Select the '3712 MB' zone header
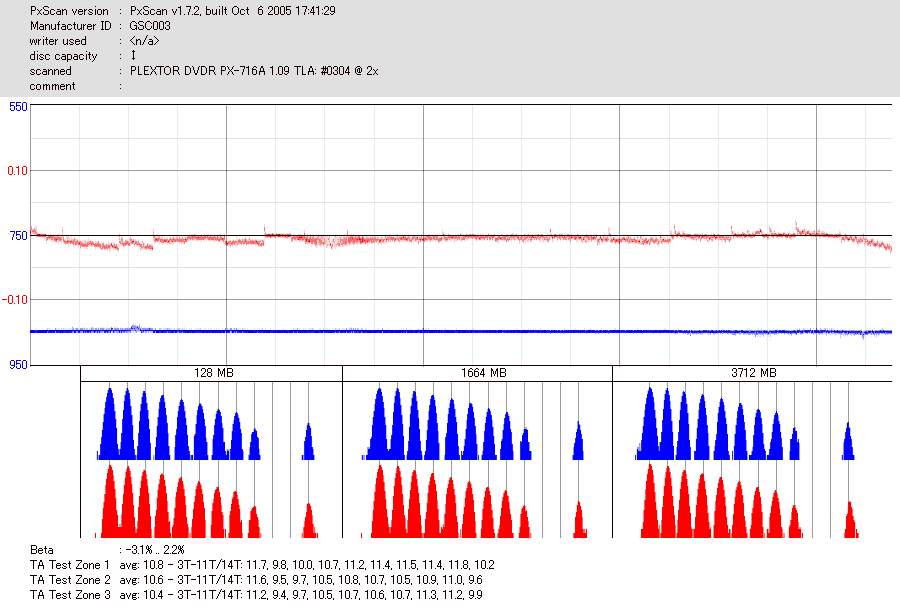 tap(754, 373)
